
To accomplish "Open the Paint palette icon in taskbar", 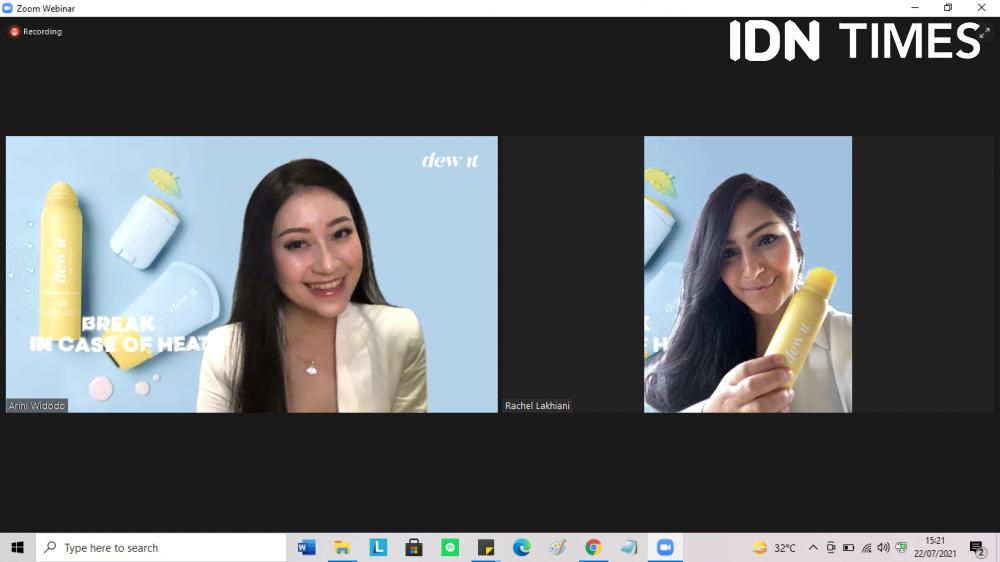I will pyautogui.click(x=557, y=547).
